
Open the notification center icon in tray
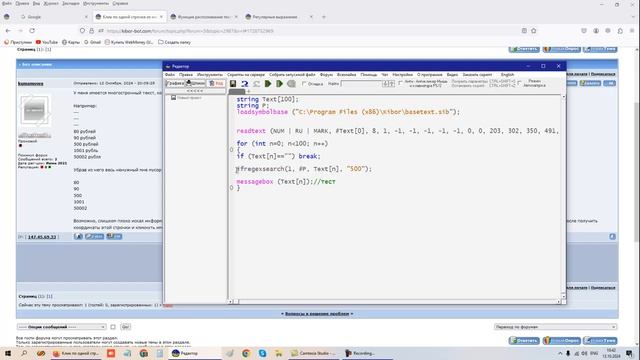click(x=629, y=353)
